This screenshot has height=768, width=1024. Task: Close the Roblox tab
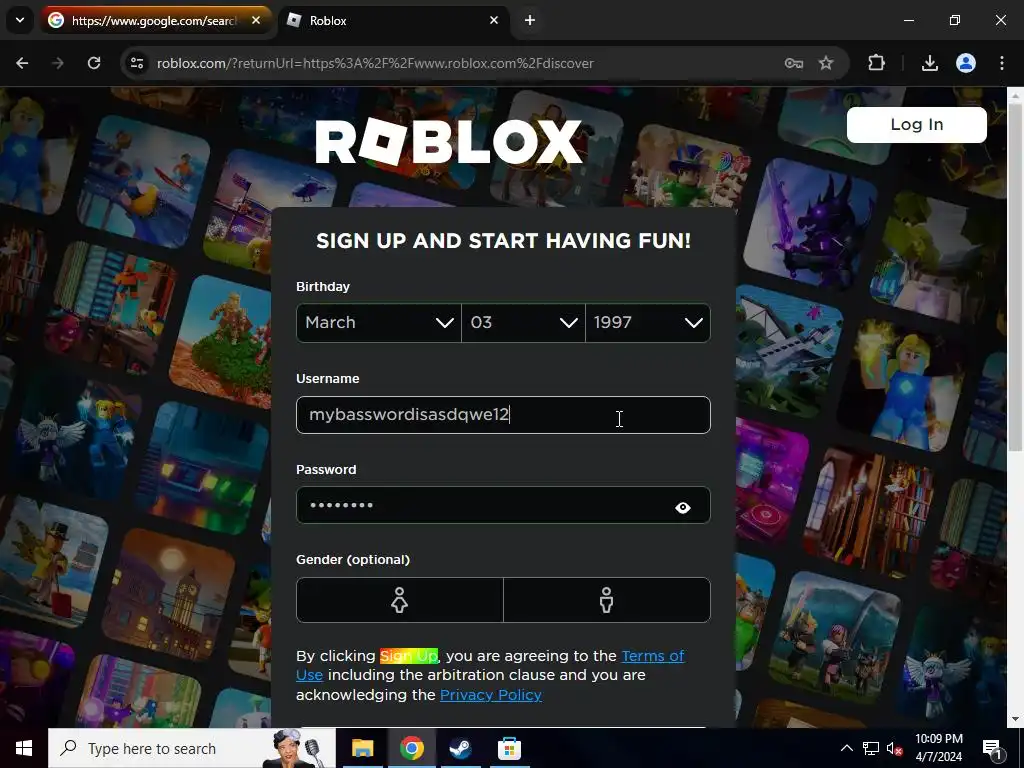click(x=494, y=21)
